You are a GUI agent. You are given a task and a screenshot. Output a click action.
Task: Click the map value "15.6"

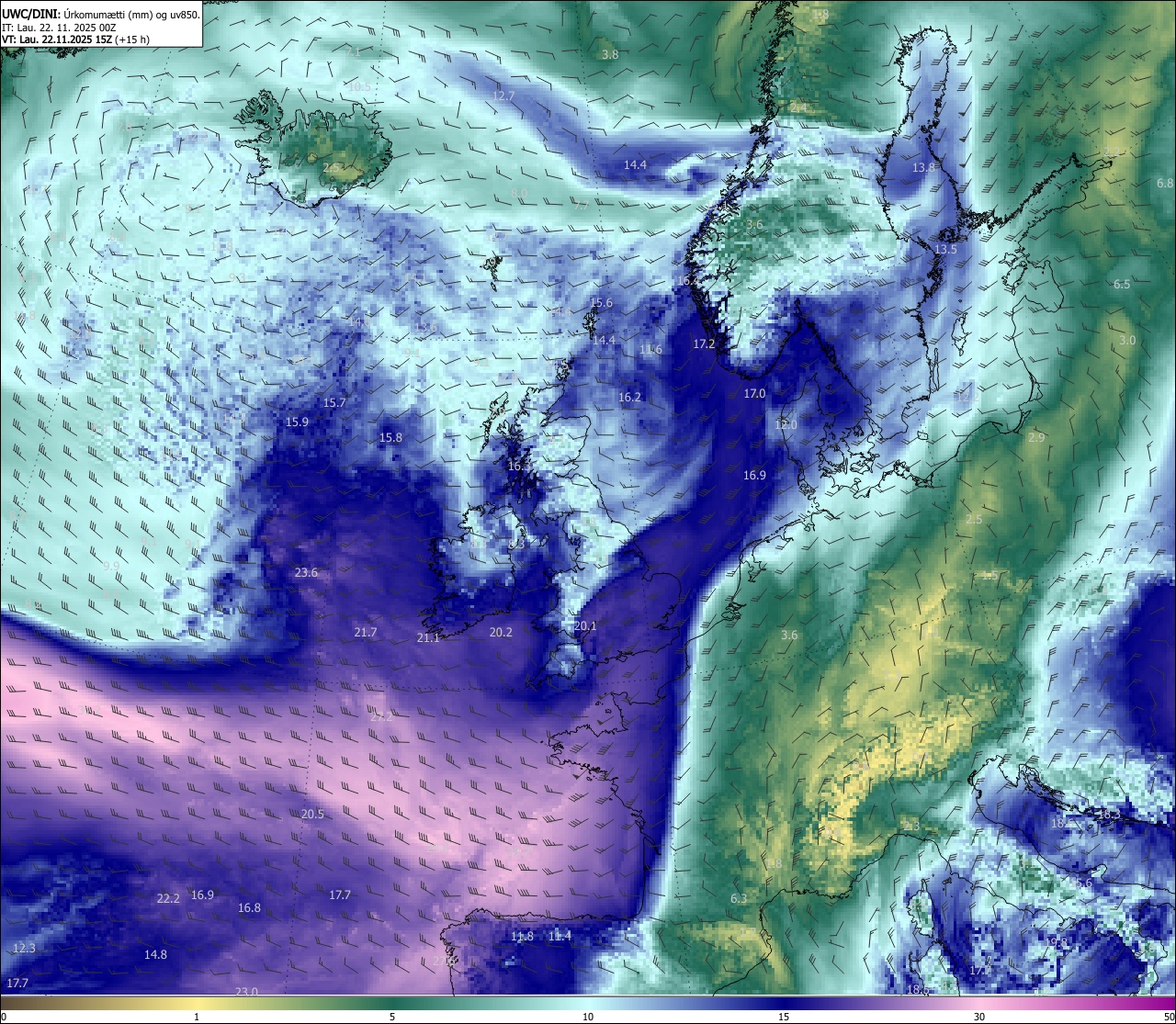point(601,302)
